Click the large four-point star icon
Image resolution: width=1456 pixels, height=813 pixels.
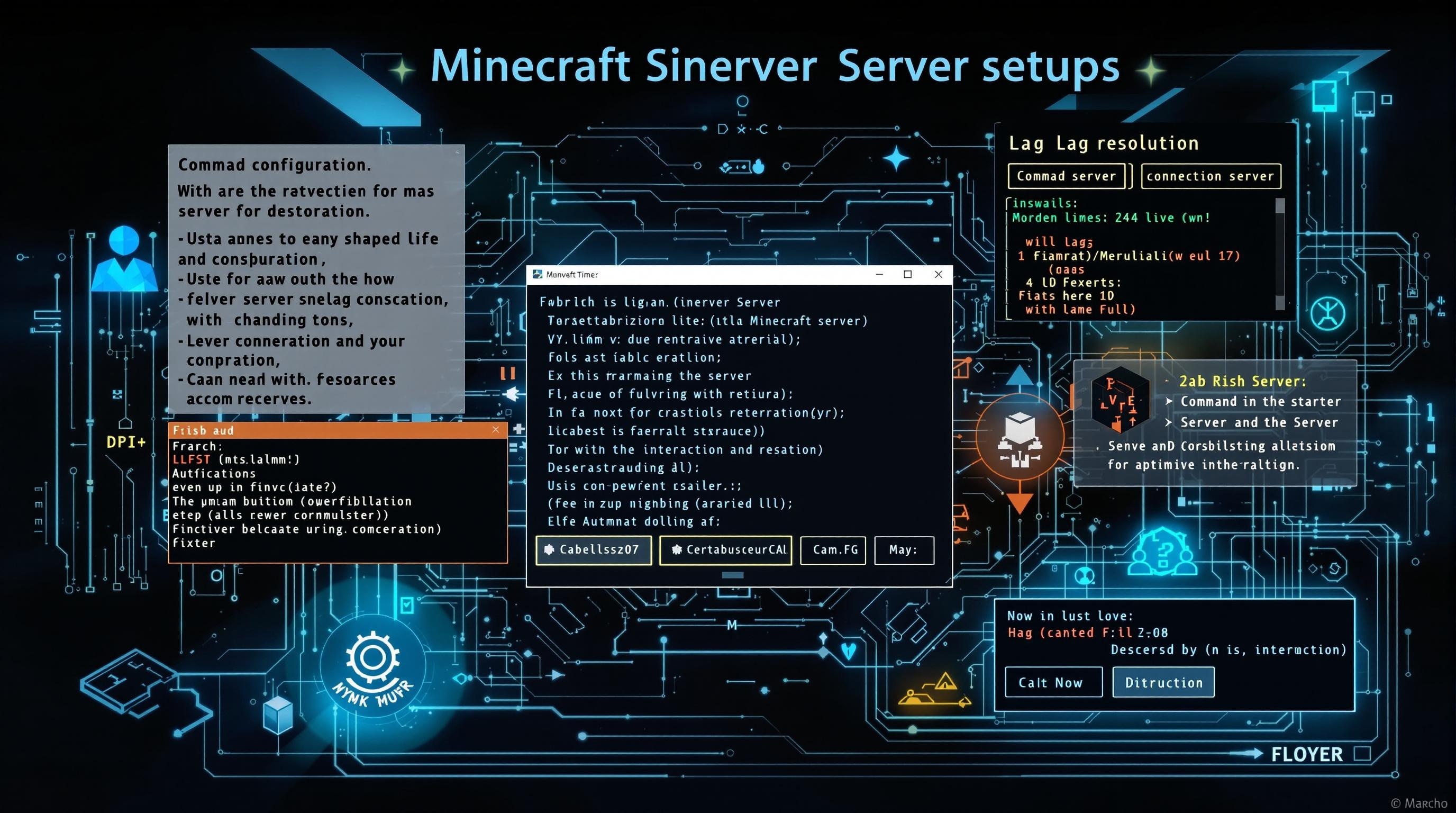[896, 158]
